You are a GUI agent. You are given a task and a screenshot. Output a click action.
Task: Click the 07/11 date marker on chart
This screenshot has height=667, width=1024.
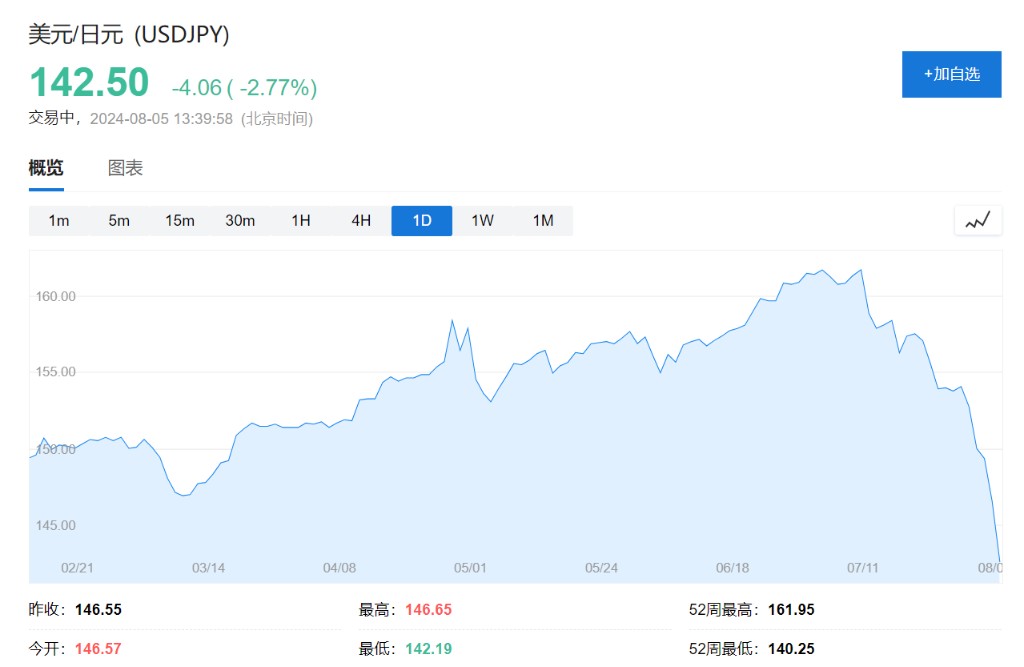pos(862,568)
